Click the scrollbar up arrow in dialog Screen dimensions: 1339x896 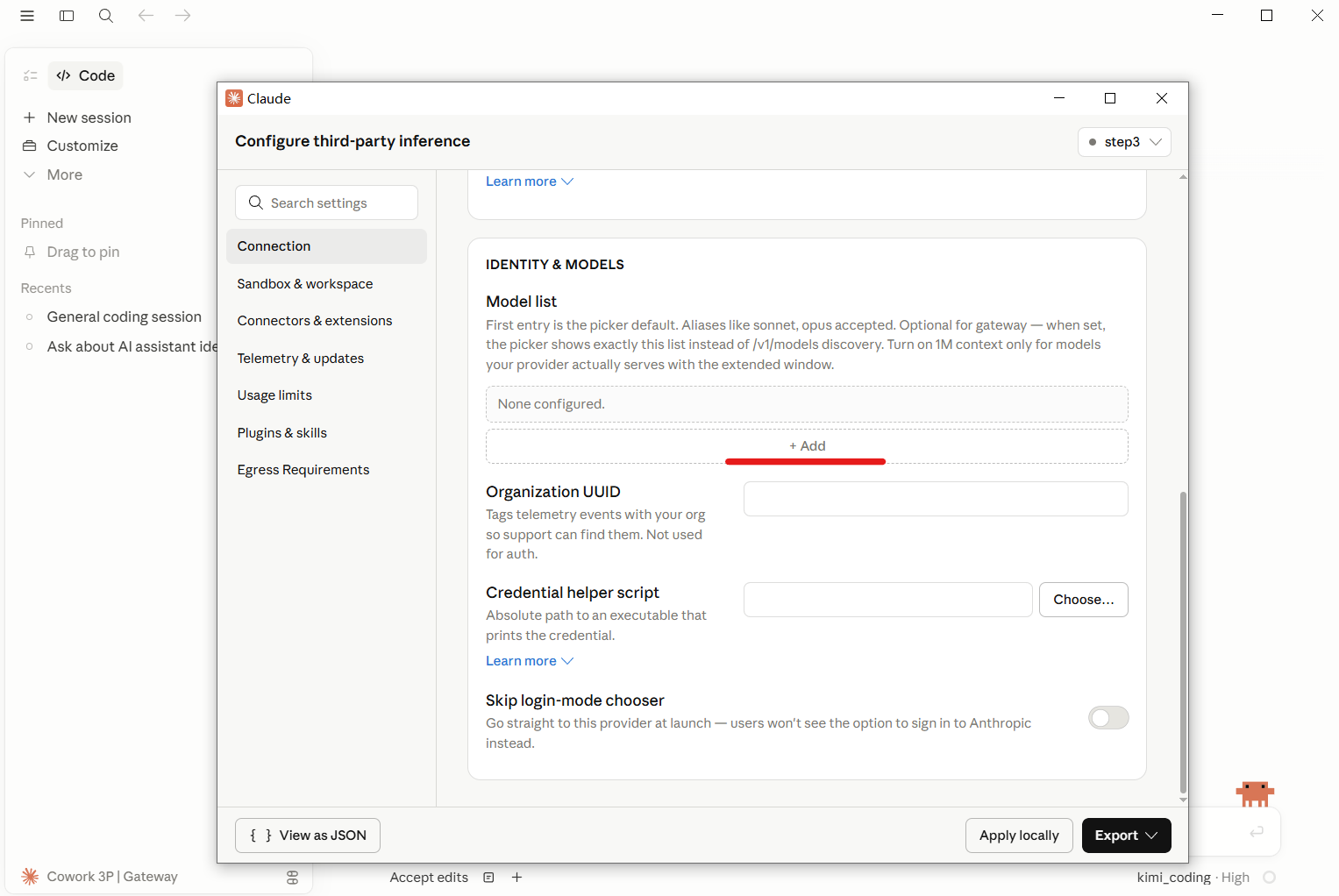(1183, 177)
